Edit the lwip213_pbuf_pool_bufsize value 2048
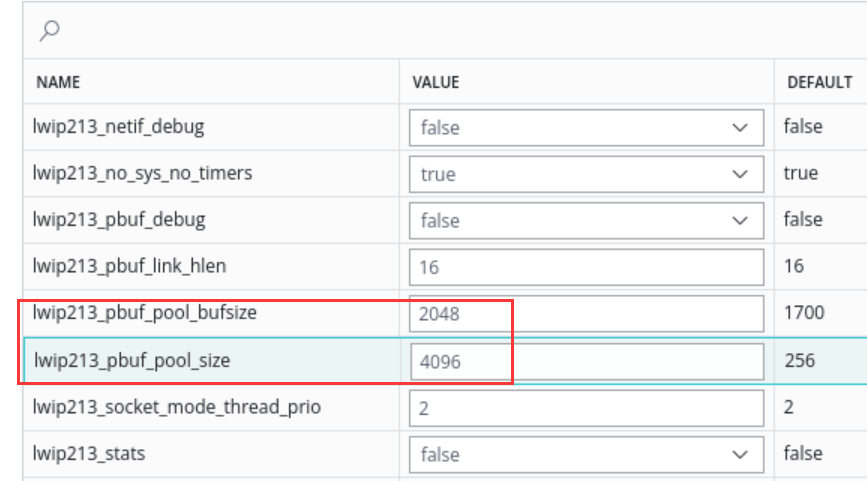 586,313
